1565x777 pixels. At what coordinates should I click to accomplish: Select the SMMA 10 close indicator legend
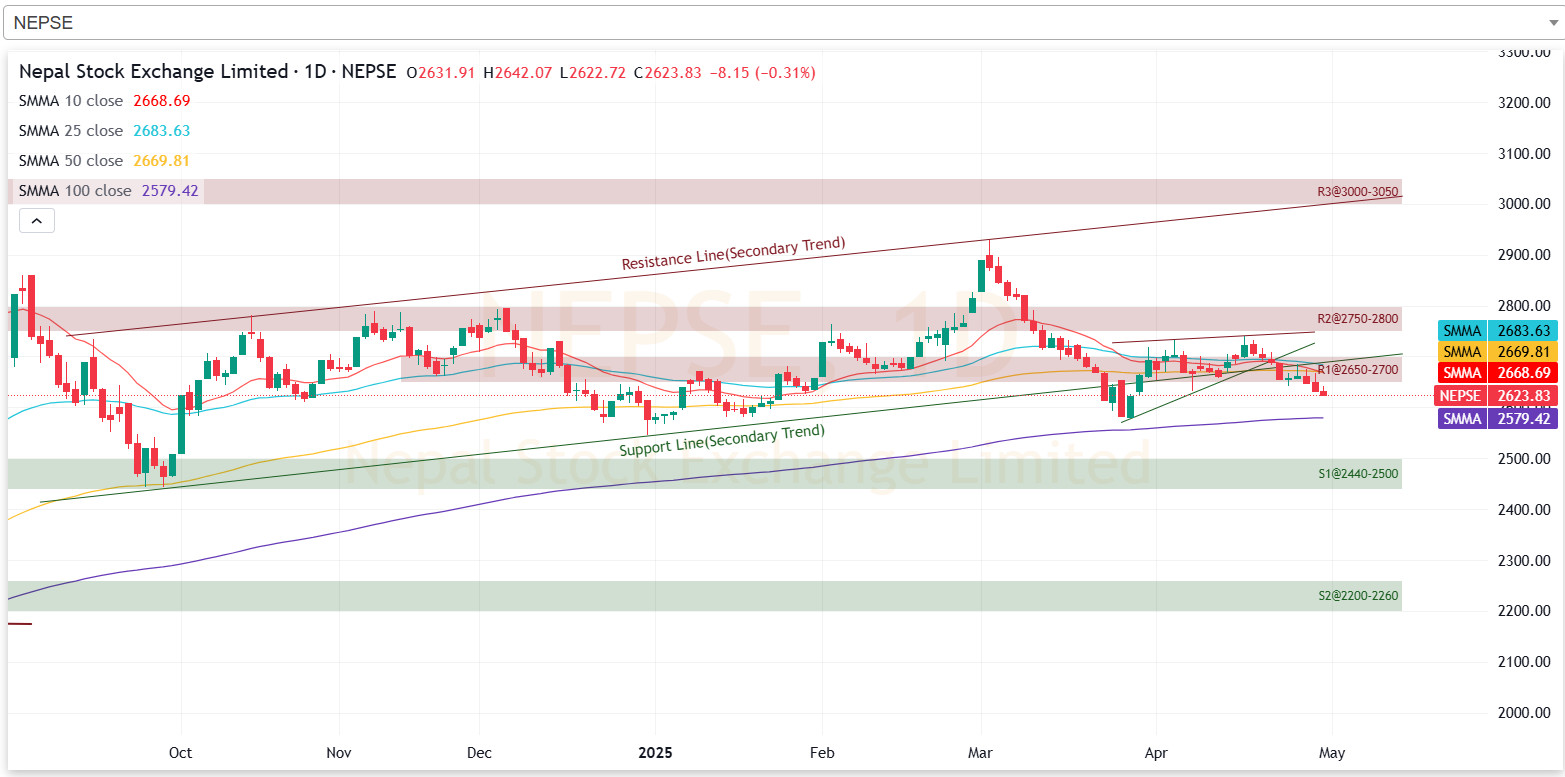(104, 101)
